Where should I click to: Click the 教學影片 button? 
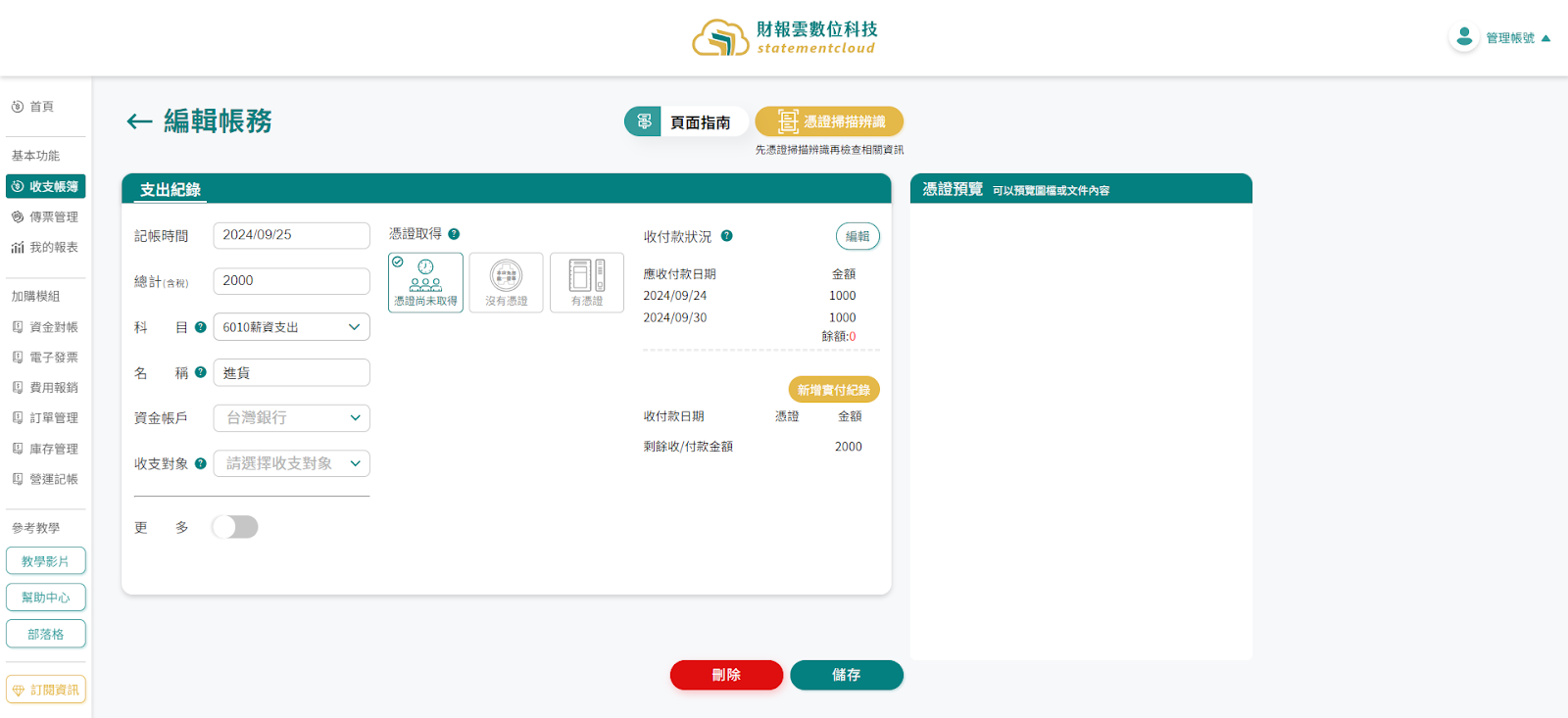[46, 561]
